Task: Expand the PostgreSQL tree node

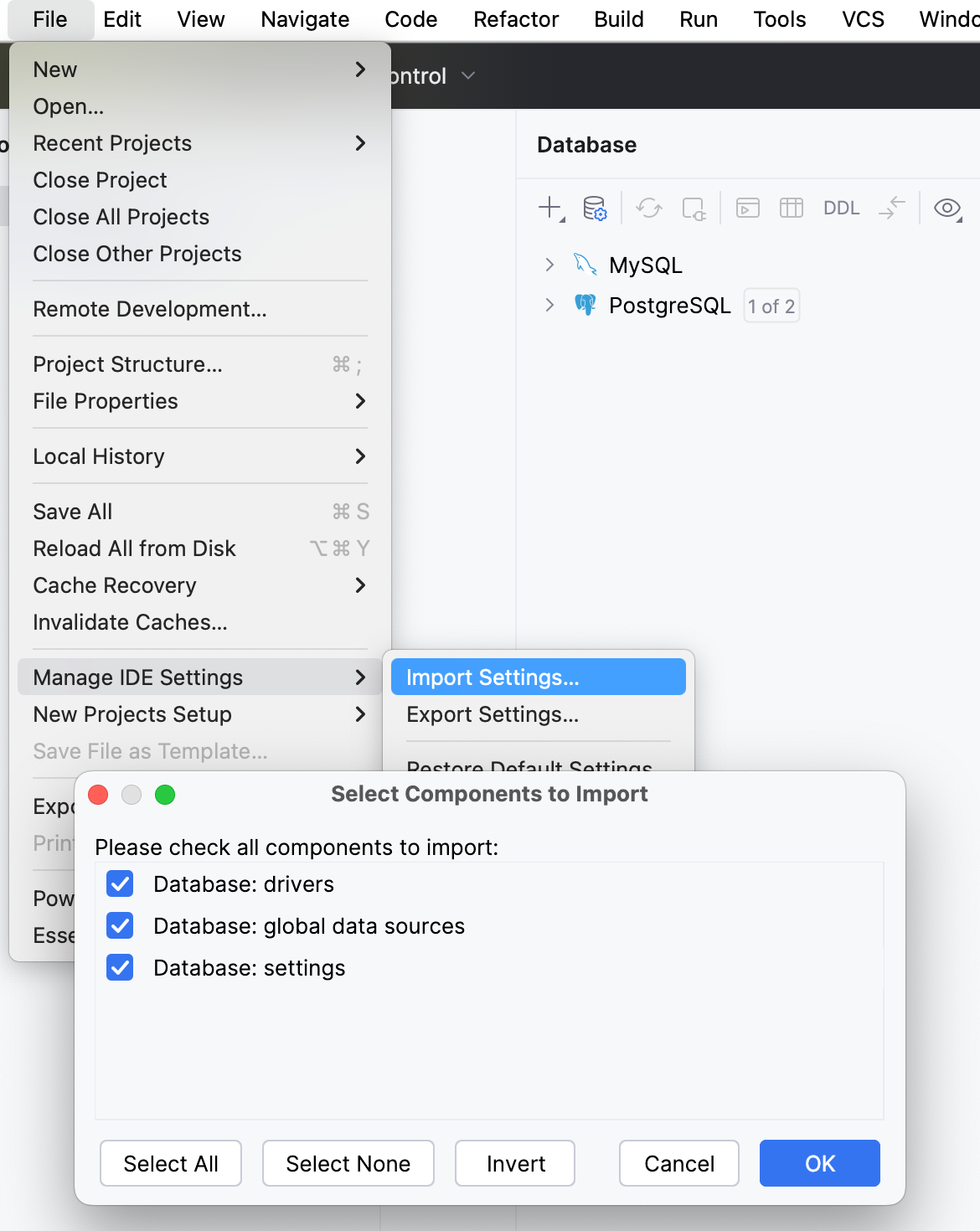Action: pyautogui.click(x=549, y=305)
